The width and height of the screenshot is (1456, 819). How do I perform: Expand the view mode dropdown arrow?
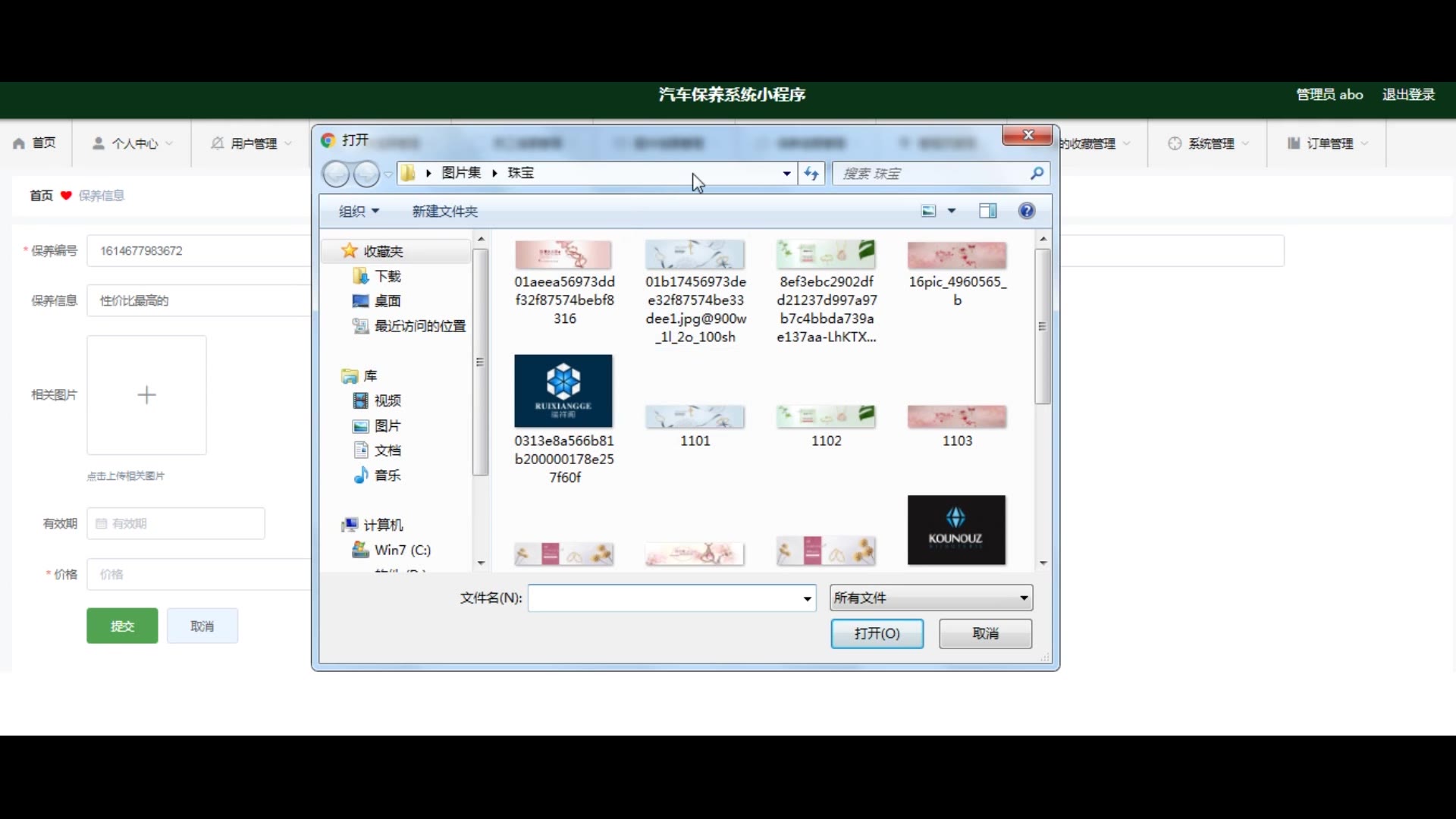coord(951,211)
